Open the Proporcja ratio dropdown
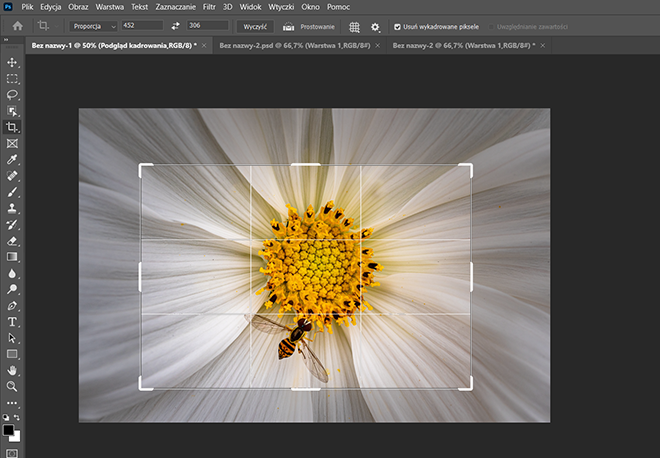This screenshot has width=660, height=458. (x=93, y=26)
